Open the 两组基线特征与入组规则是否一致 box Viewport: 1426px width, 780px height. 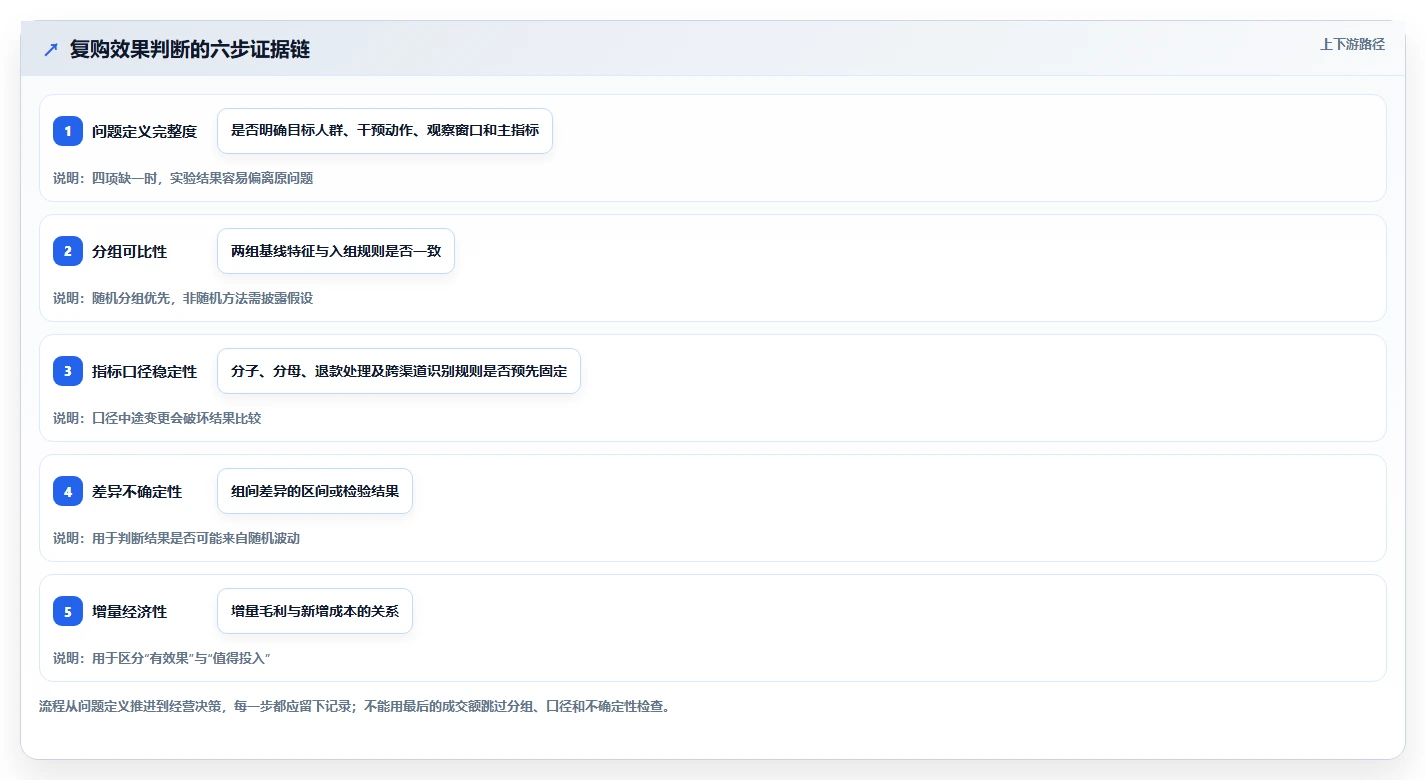[336, 251]
